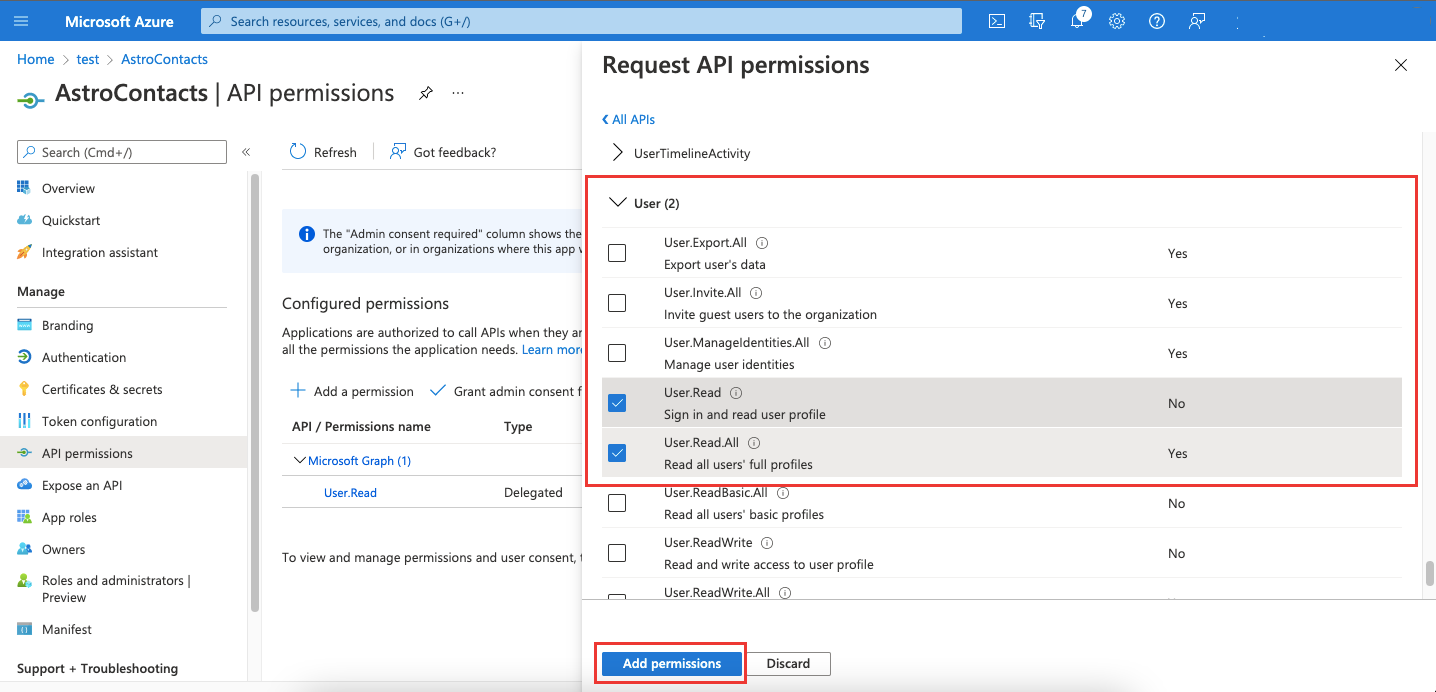
Task: Open Owners in the sidebar
Action: pos(63,549)
